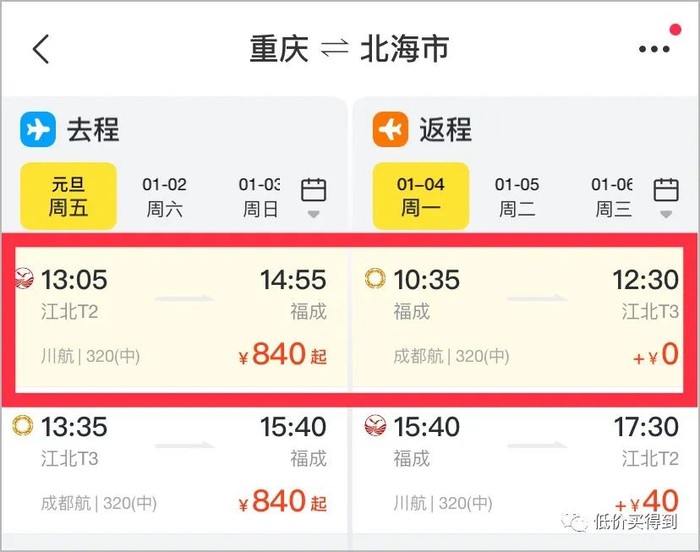
Task: Tap the blue outbound airplane icon
Action: (38, 129)
